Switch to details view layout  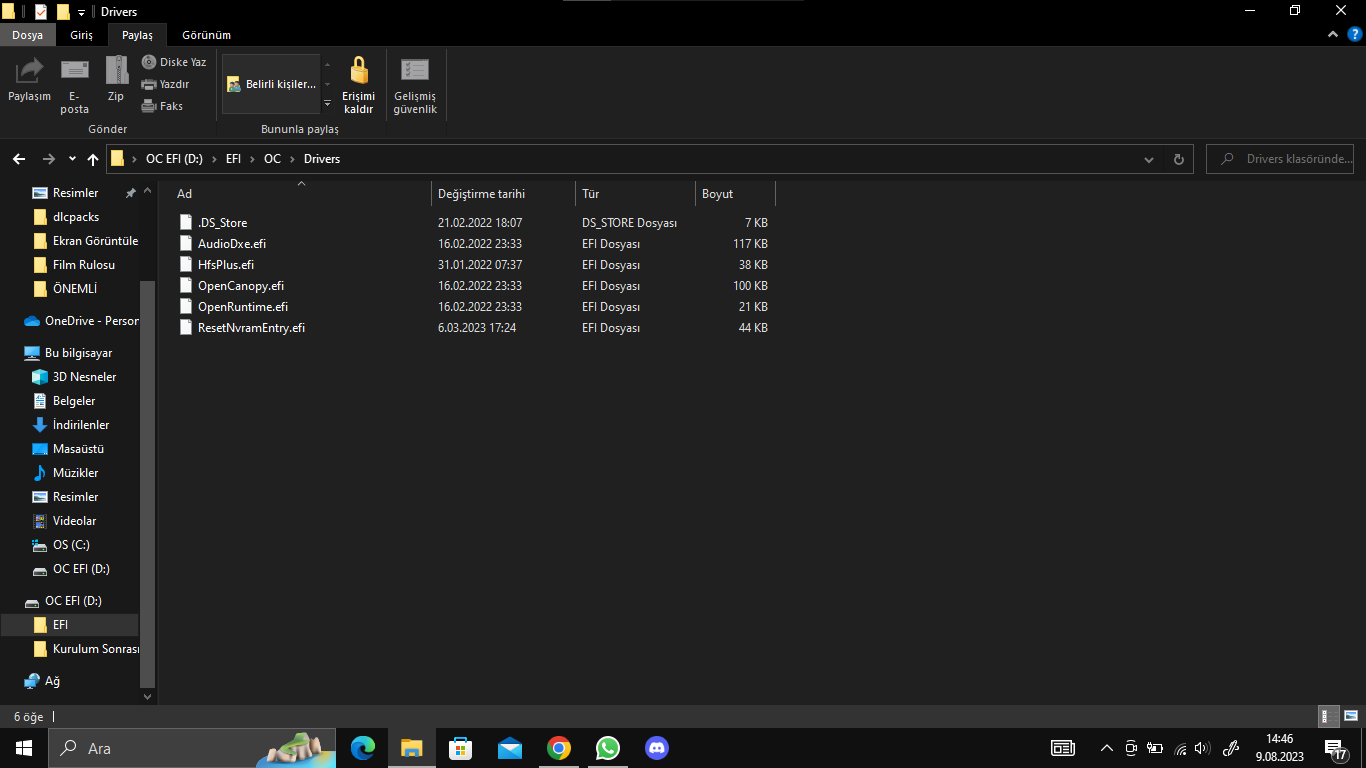(x=1329, y=716)
